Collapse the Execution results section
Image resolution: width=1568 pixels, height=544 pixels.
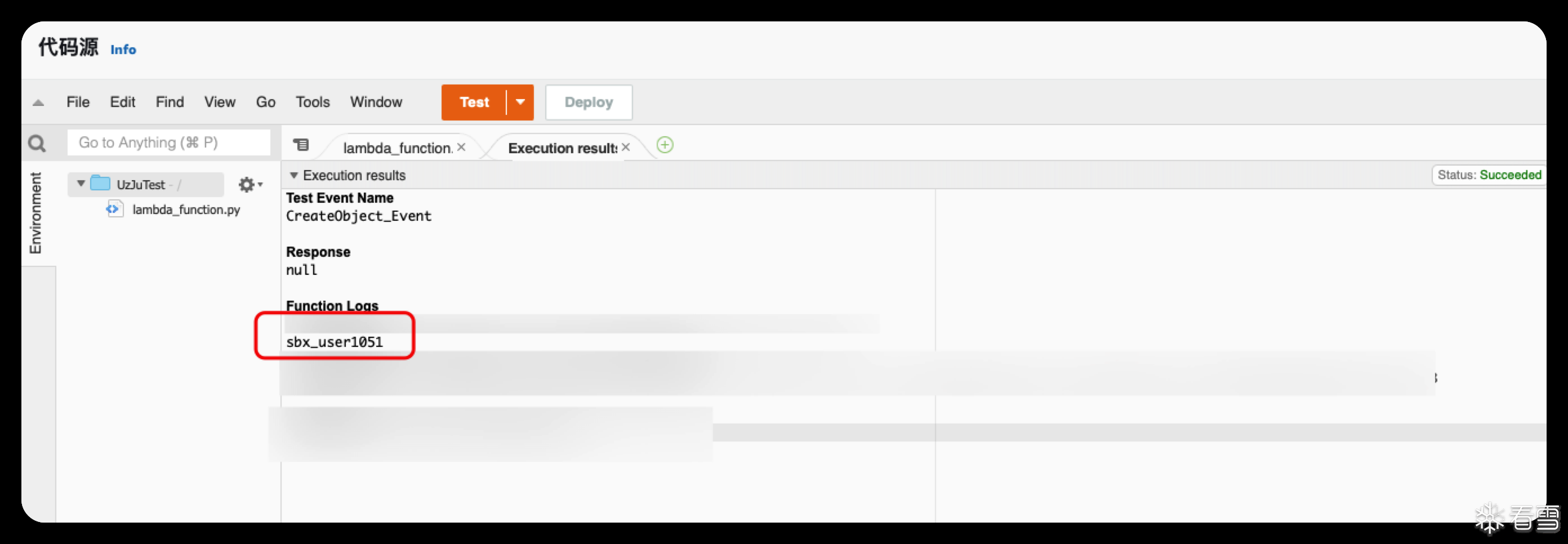pyautogui.click(x=294, y=175)
